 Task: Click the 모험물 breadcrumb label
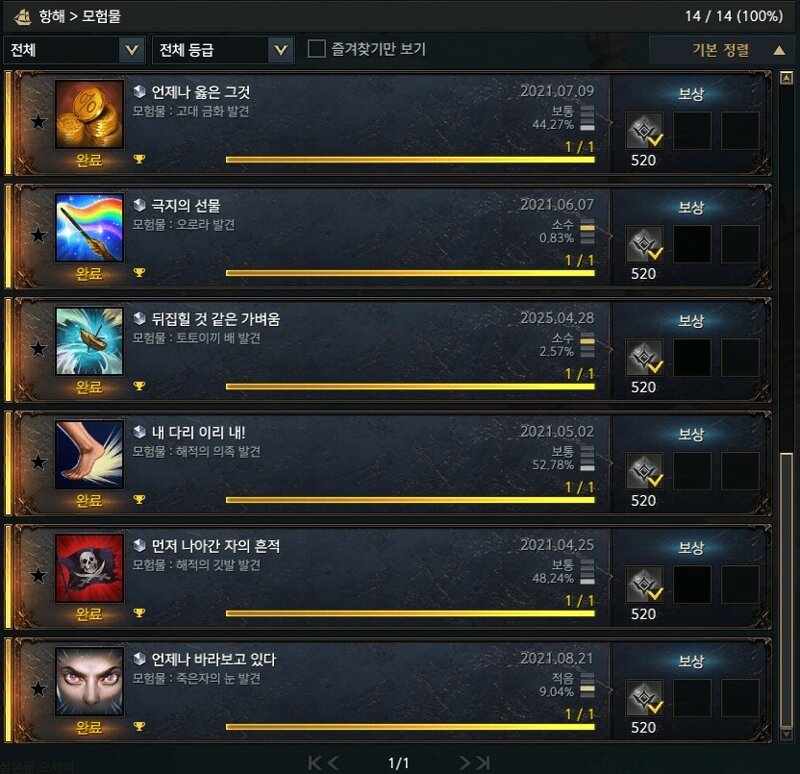pos(102,16)
